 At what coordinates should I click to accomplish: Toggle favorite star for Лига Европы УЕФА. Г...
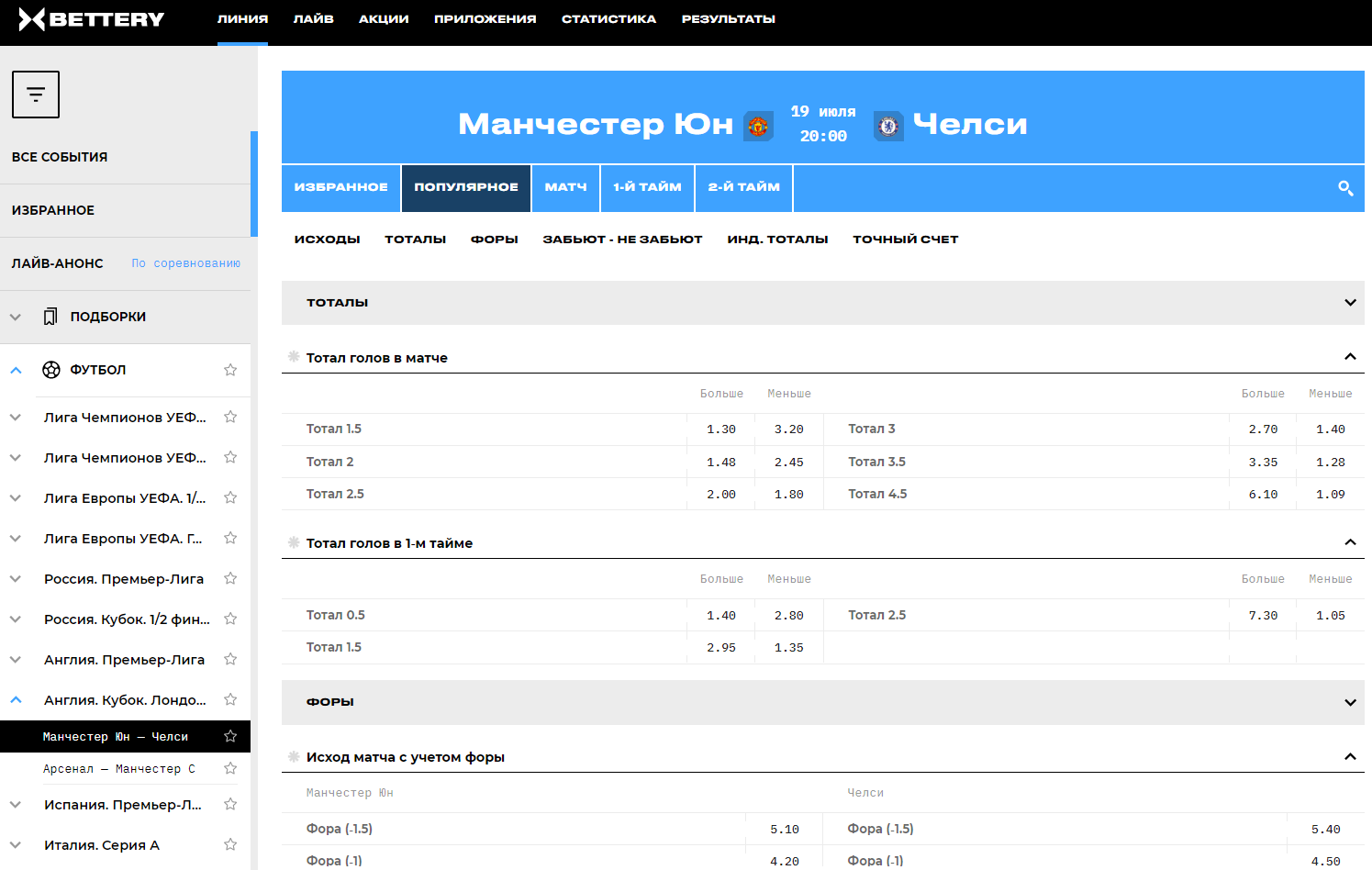pos(230,538)
